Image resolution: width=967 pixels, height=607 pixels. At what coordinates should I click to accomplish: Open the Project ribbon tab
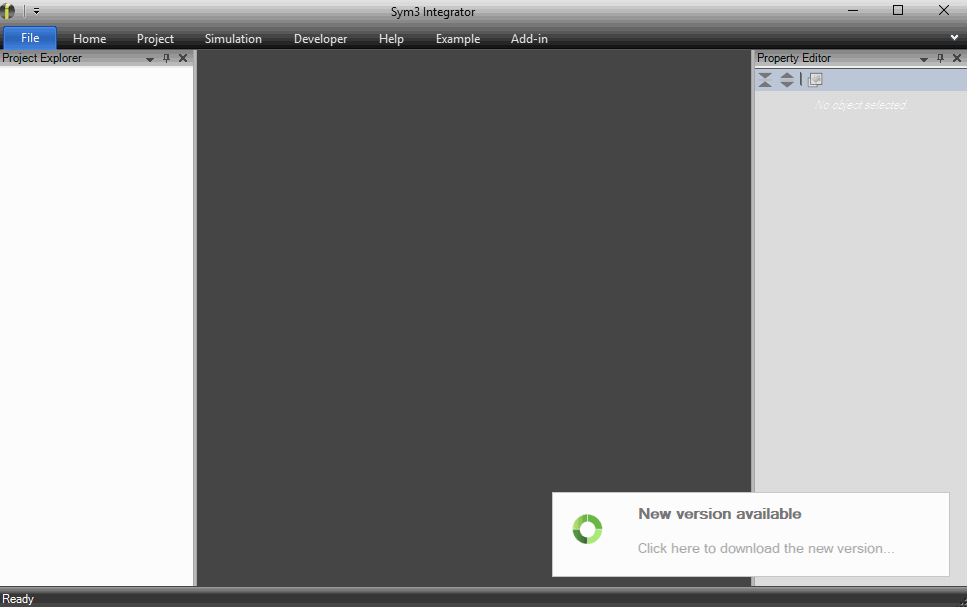point(155,39)
